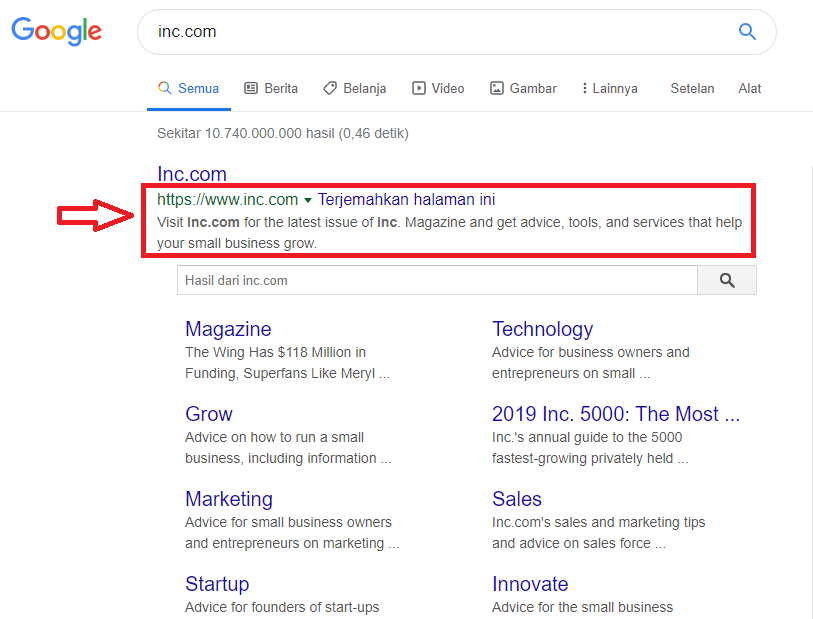Click the site search magnifier beside 'Hasil dari inc.com'
813x619 pixels.
725,280
